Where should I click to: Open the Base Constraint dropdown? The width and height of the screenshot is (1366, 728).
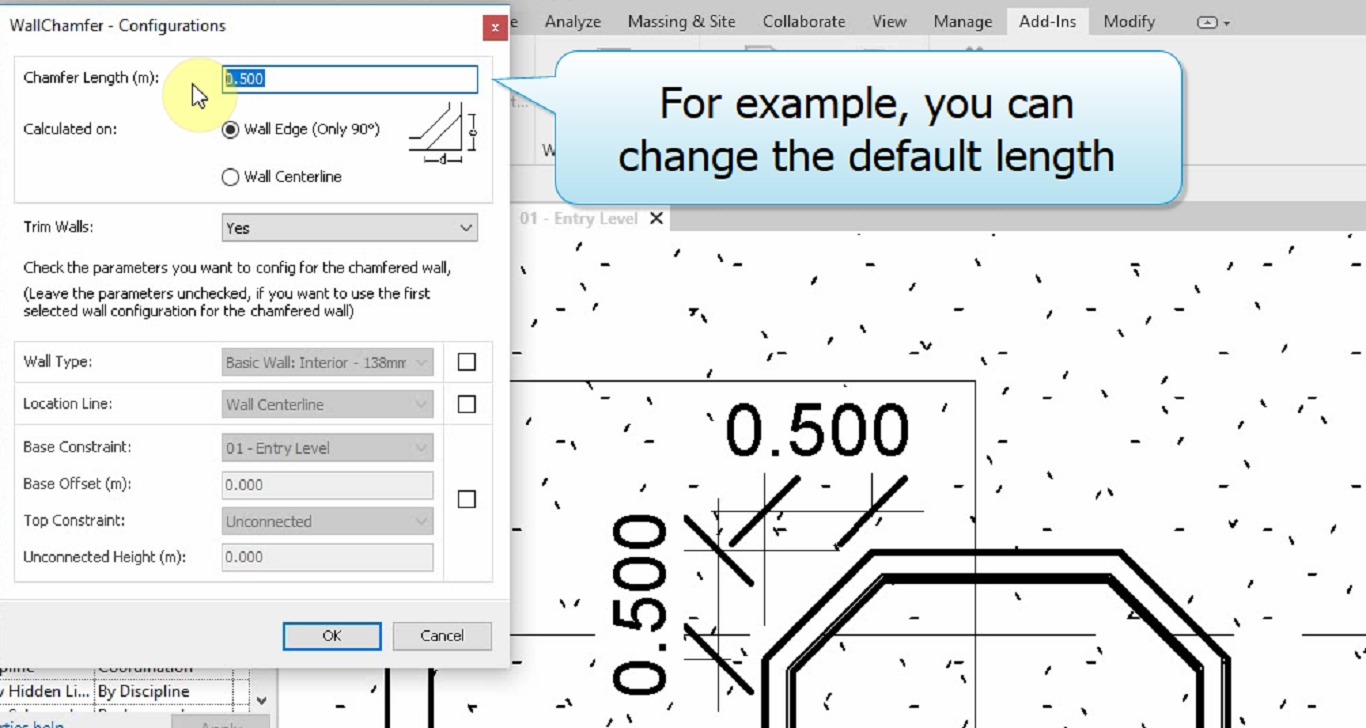(x=328, y=448)
